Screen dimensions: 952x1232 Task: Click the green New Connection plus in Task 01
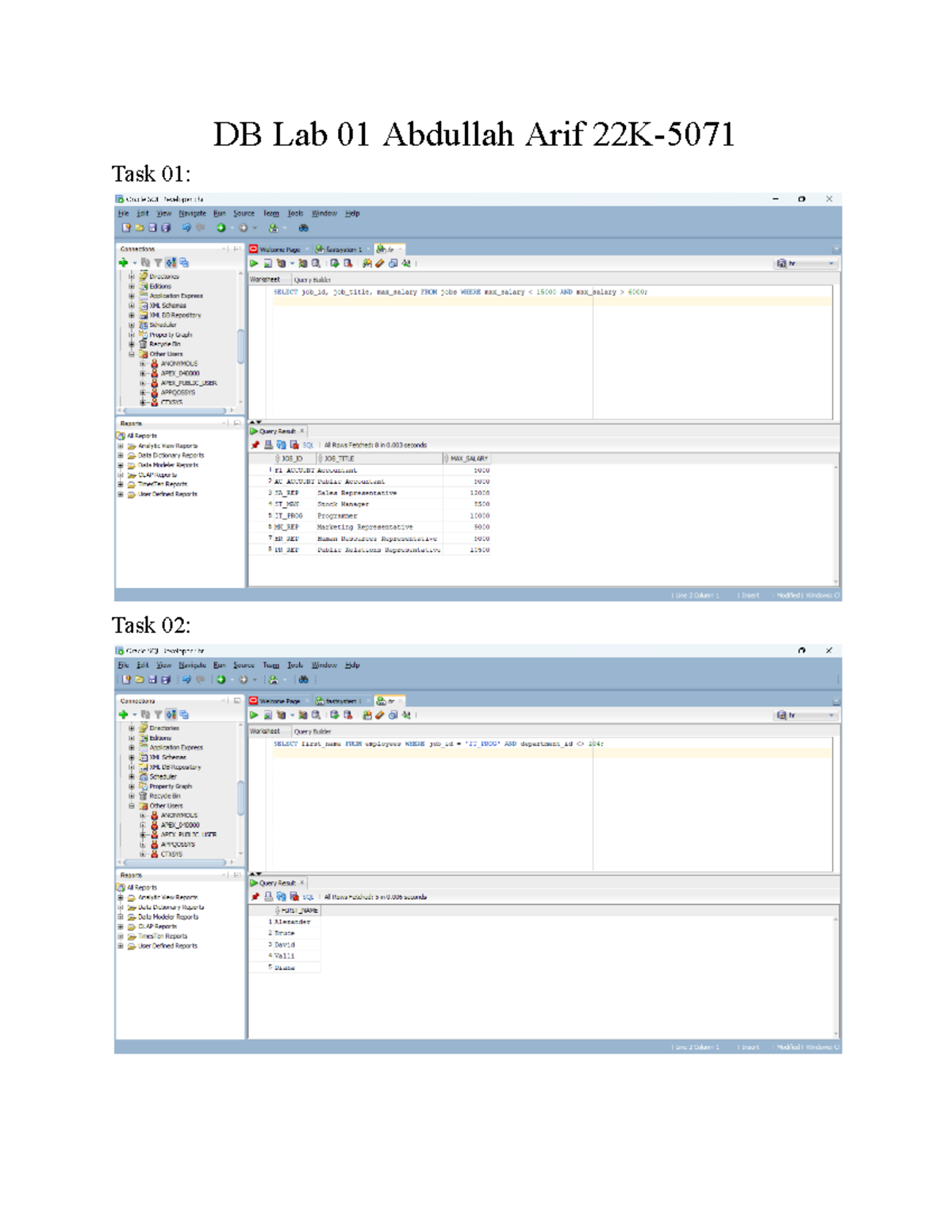click(x=123, y=263)
